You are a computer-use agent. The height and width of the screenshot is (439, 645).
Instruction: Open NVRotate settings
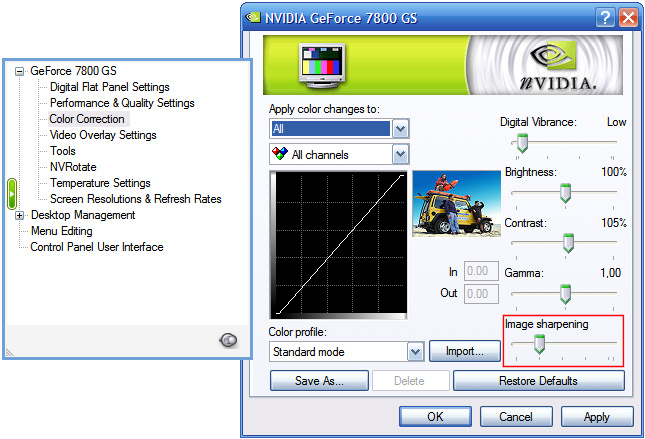click(73, 167)
